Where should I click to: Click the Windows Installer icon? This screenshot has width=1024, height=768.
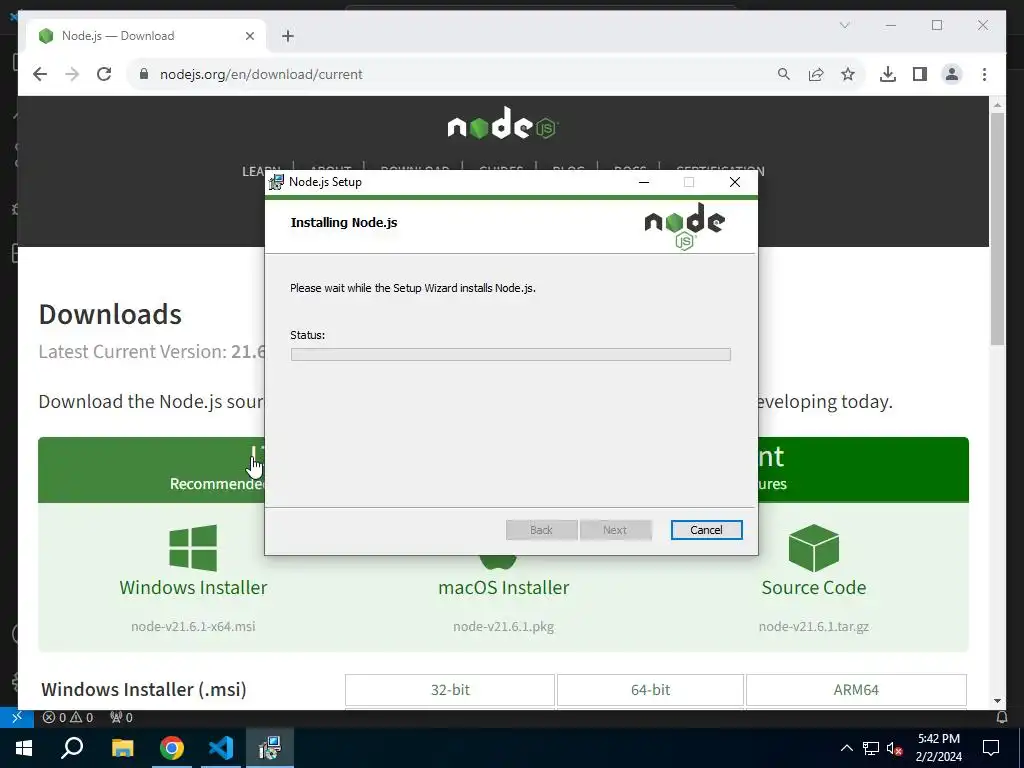coord(193,548)
